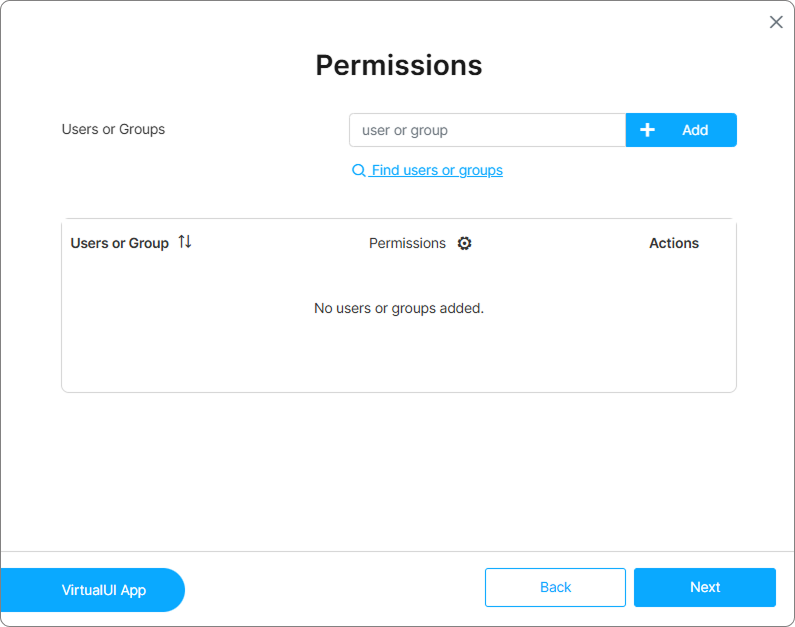Viewport: 795px width, 627px height.
Task: Open the Find users or groups link
Action: (427, 170)
